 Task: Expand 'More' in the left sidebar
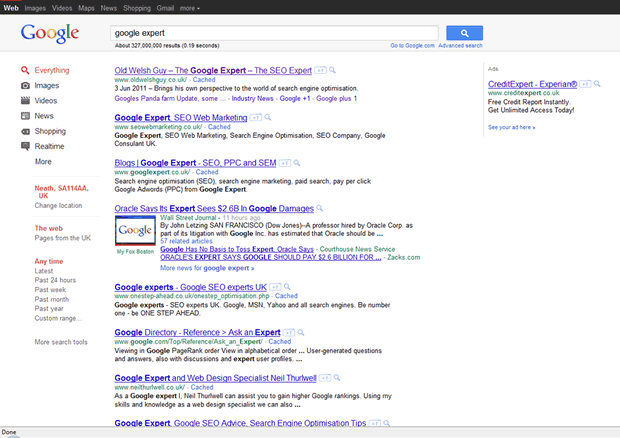point(43,161)
